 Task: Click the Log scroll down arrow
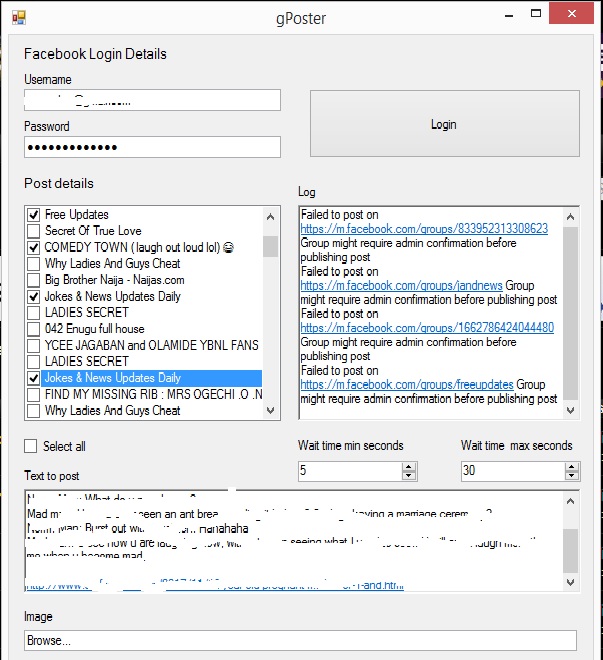pyautogui.click(x=571, y=410)
